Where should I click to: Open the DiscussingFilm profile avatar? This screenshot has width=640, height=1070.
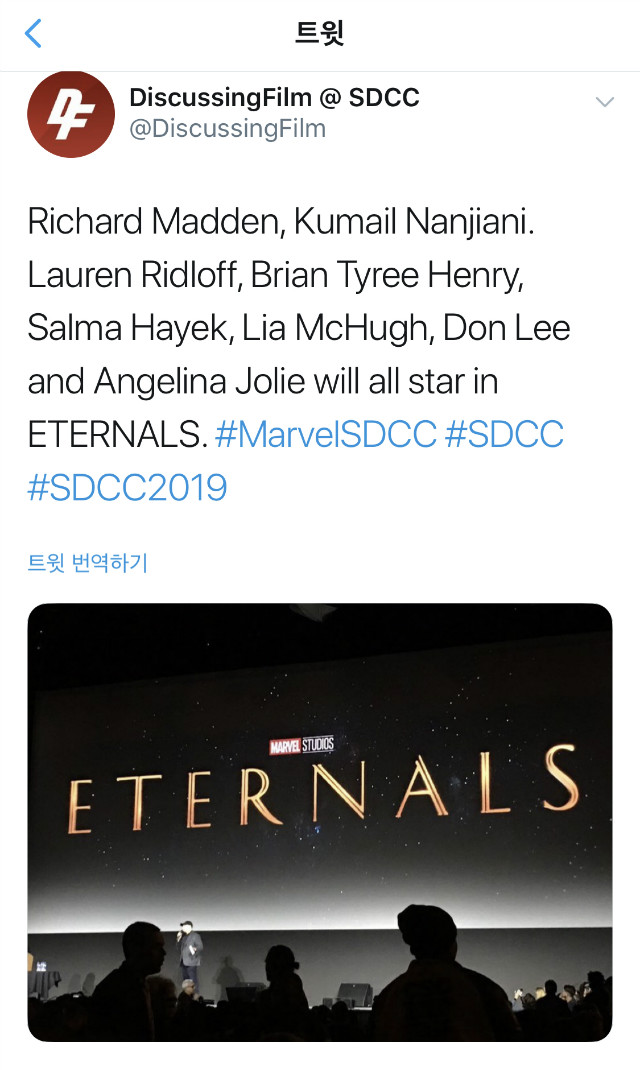pyautogui.click(x=70, y=114)
